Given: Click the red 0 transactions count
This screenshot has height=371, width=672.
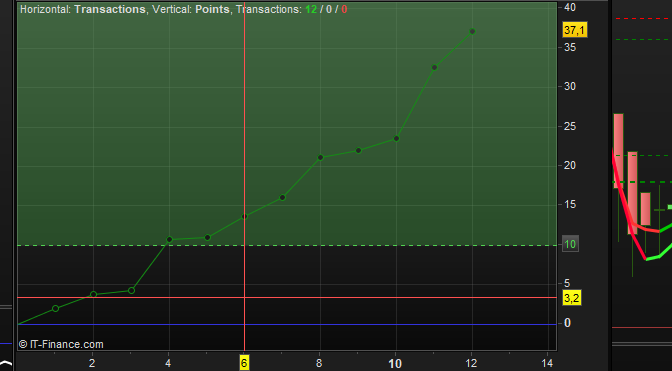Looking at the screenshot, I should [x=344, y=9].
